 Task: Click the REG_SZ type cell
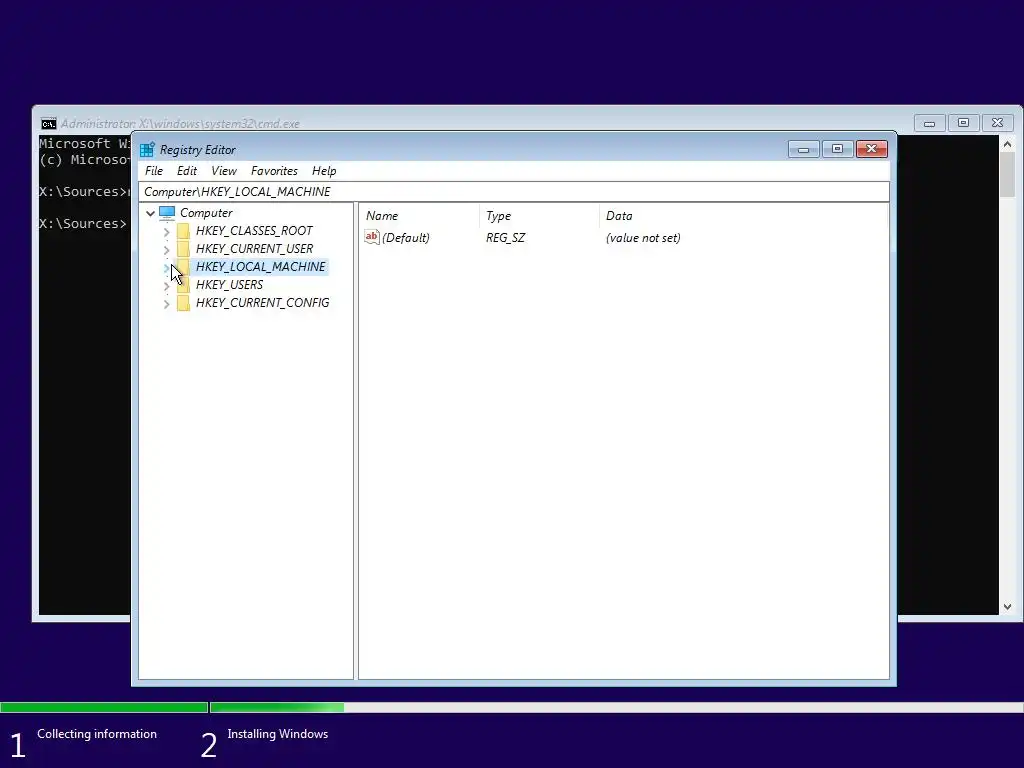click(x=505, y=238)
